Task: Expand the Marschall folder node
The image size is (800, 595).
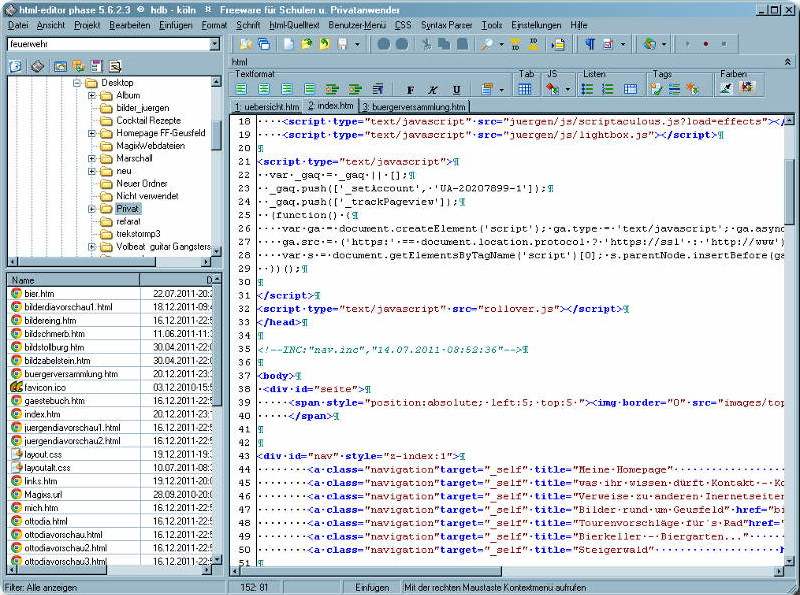Action: click(92, 158)
